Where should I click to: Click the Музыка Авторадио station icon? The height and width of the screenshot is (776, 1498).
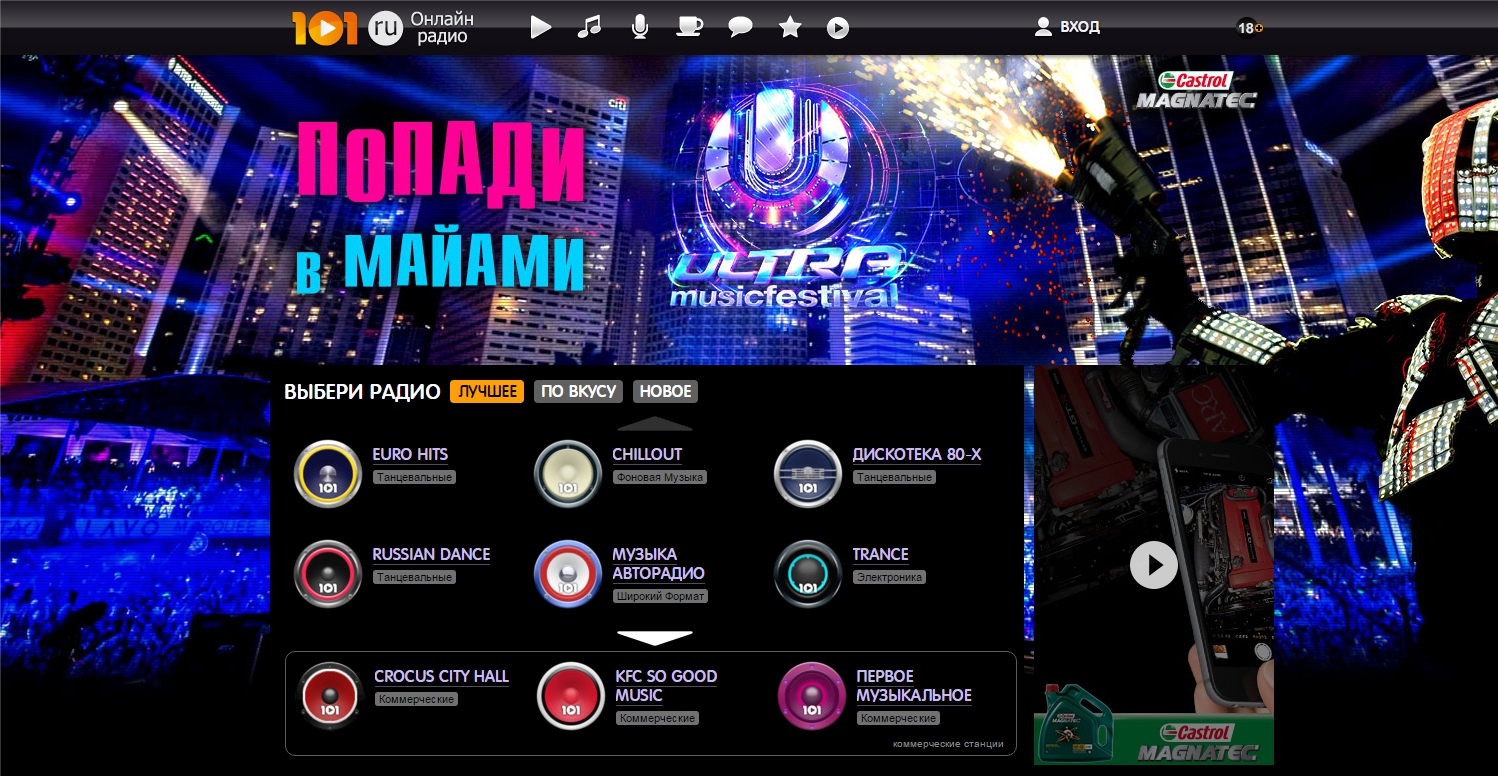pyautogui.click(x=568, y=574)
